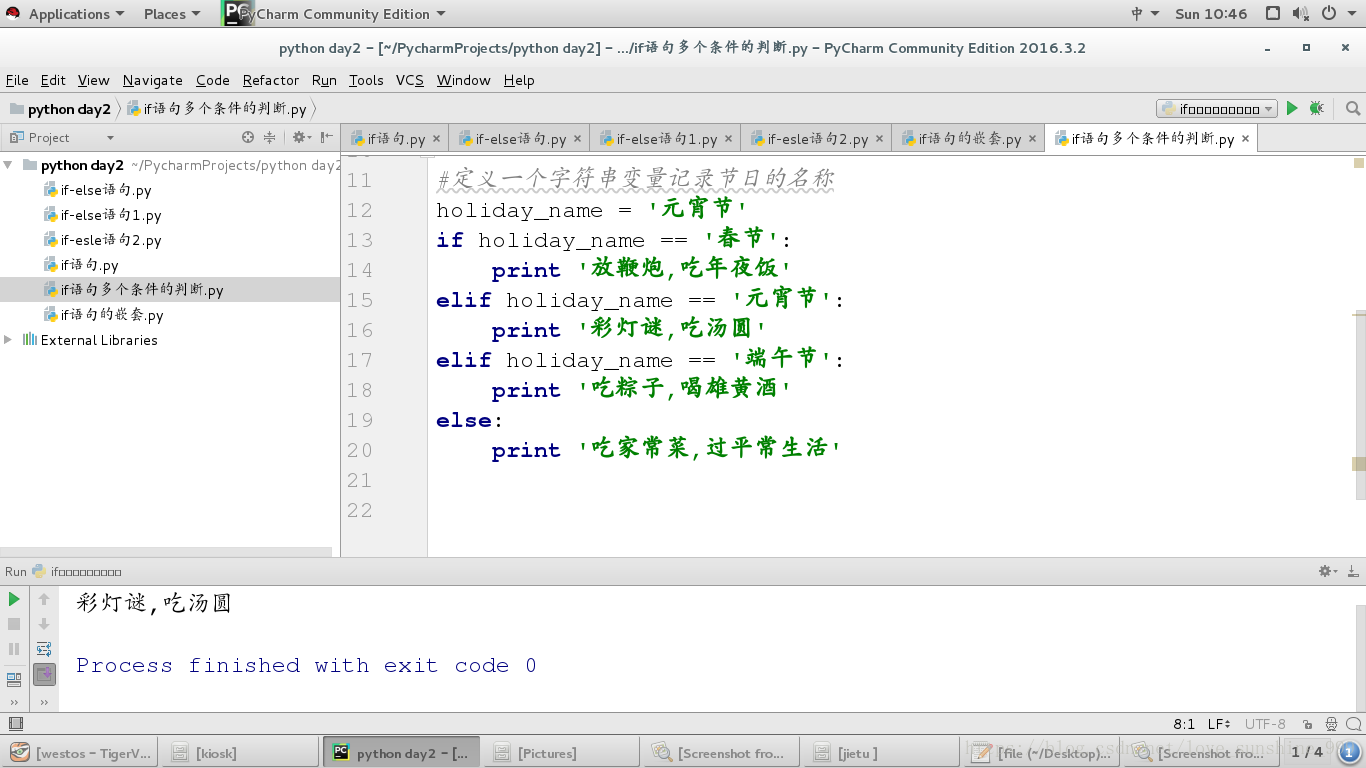Switch to the [Pictures] taskbar window
The image size is (1366, 768).
[x=560, y=753]
